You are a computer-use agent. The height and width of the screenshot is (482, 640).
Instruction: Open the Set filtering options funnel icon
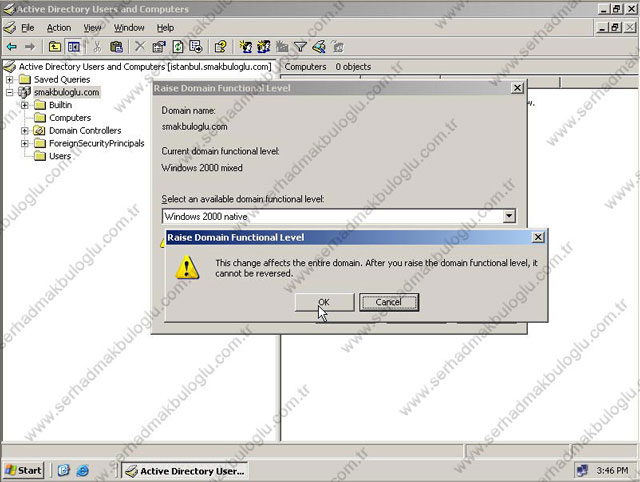click(x=300, y=47)
